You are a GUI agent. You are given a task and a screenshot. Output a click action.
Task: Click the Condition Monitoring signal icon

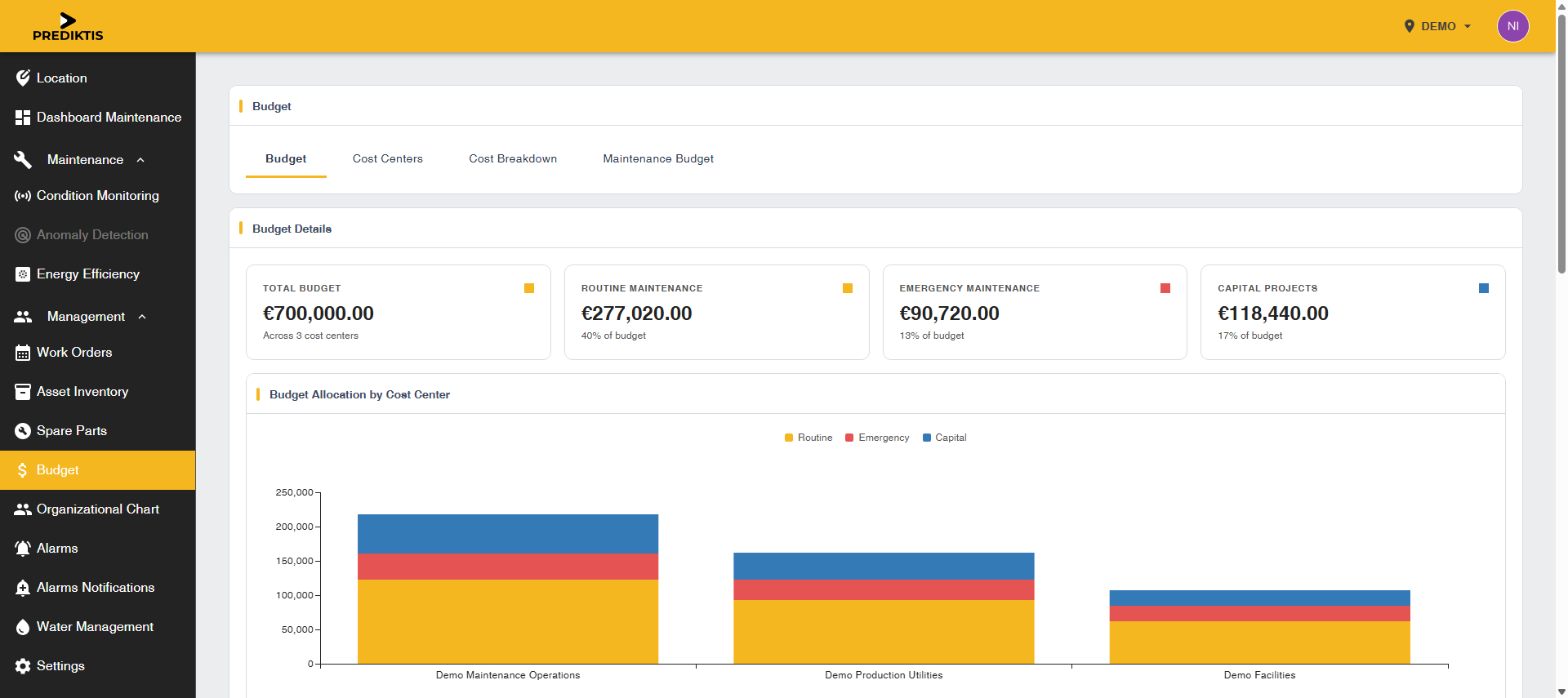[23, 196]
